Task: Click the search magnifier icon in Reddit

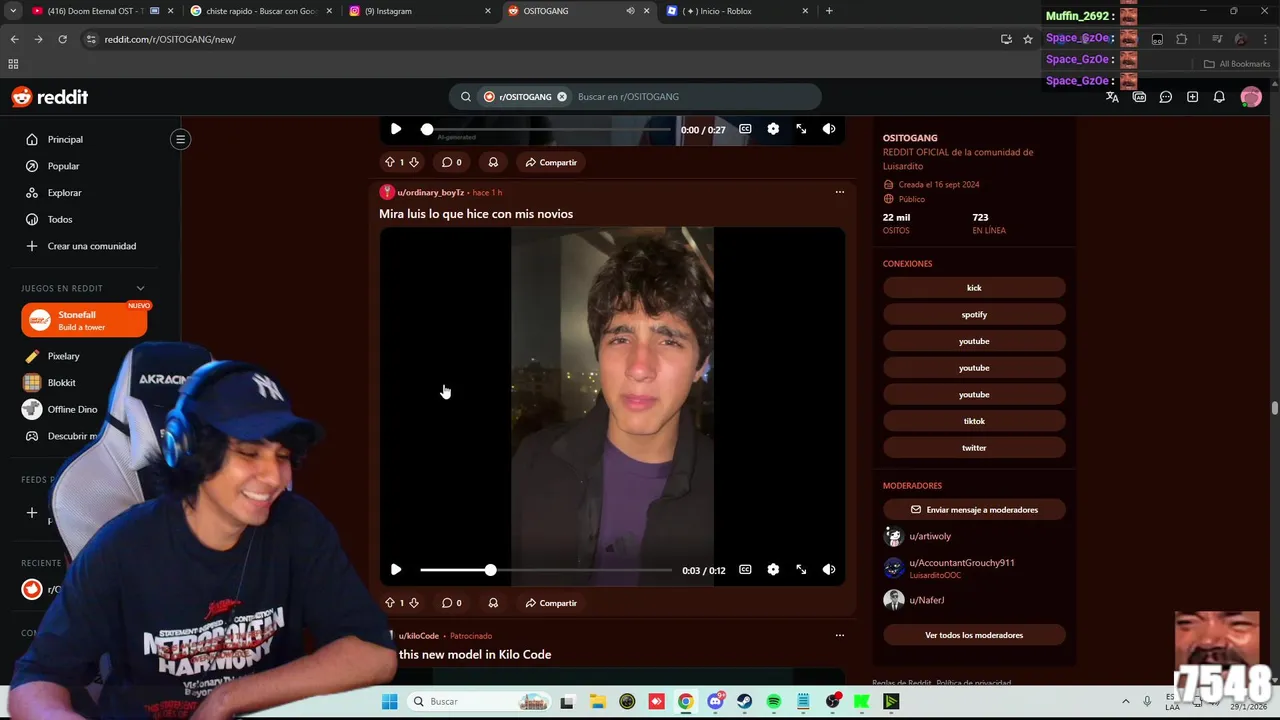Action: point(466,97)
